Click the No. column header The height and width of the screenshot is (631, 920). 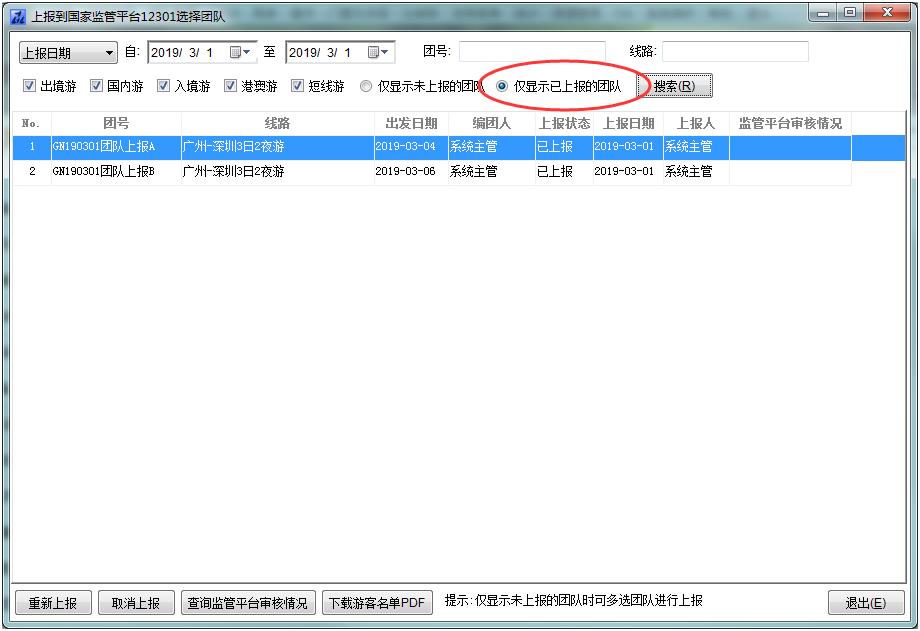tap(32, 123)
